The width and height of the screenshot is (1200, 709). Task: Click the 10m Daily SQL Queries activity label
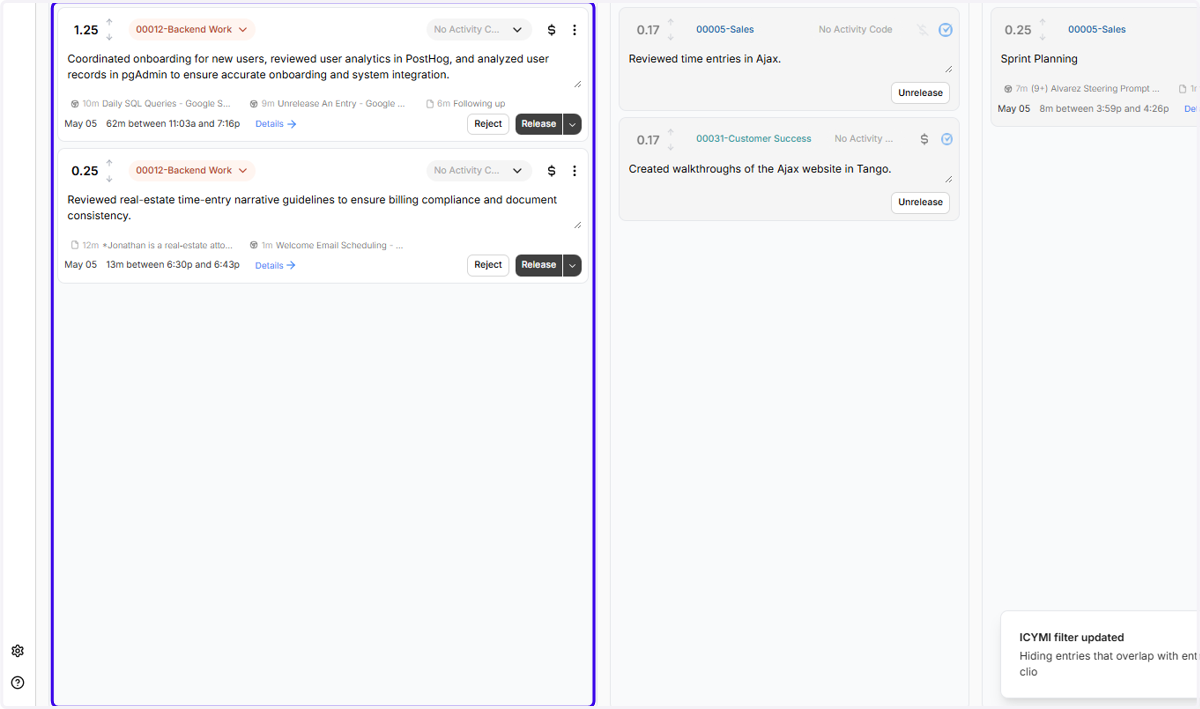pos(157,104)
